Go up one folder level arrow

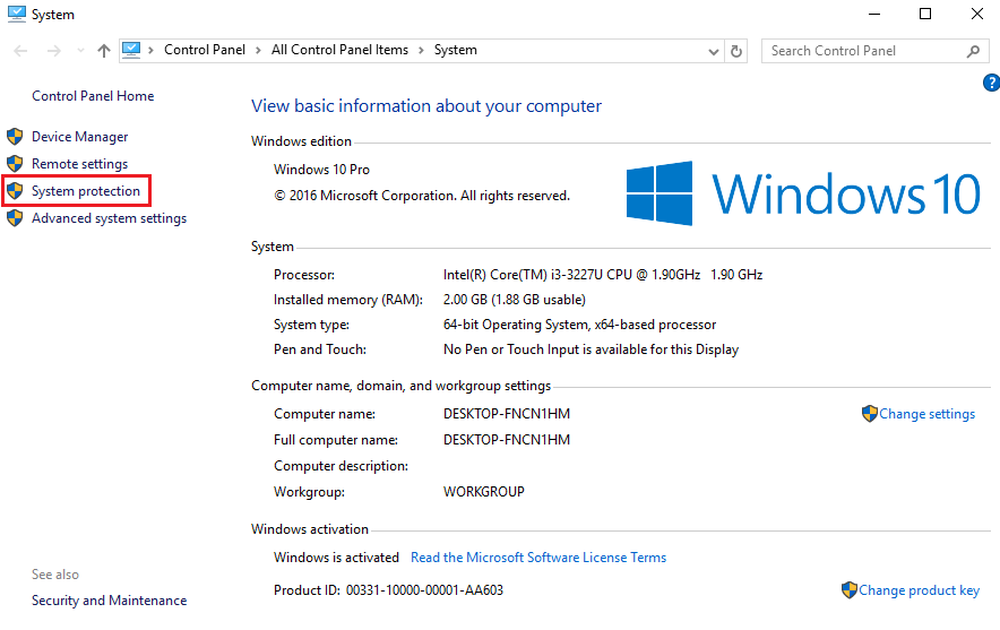103,50
